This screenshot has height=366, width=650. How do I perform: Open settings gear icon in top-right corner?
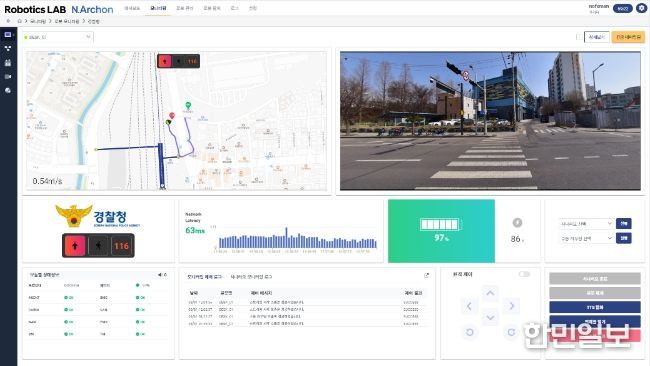tap(641, 8)
